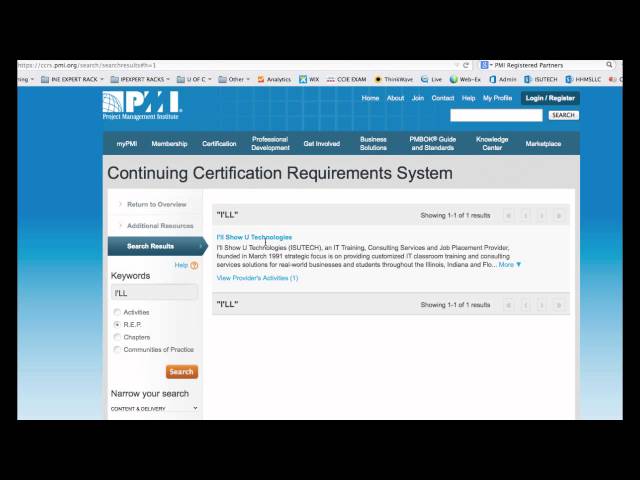Image resolution: width=640 pixels, height=480 pixels.
Task: Open the Professional Development menu
Action: [270, 144]
